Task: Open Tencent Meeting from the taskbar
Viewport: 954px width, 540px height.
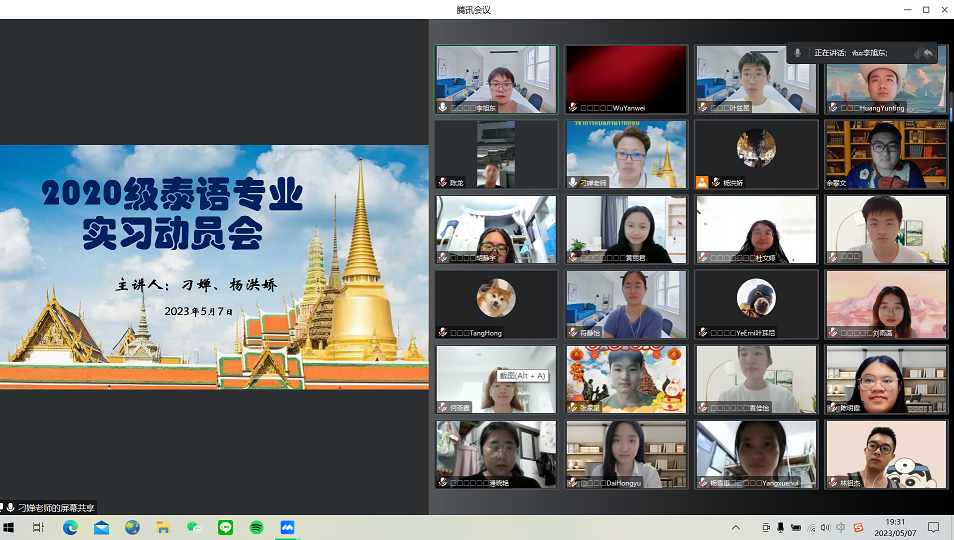Action: click(x=286, y=527)
